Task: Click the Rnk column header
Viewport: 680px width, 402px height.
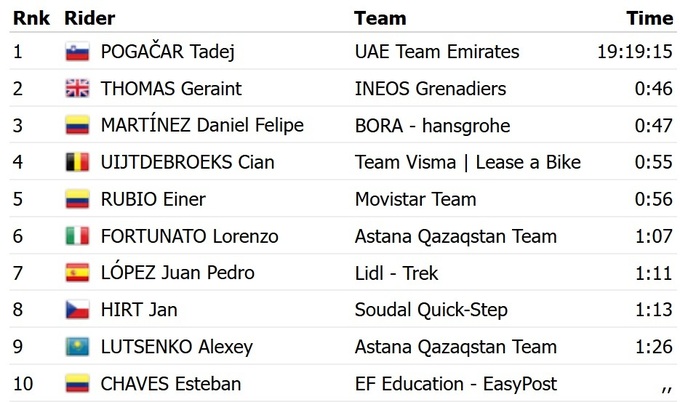Action: (x=31, y=18)
